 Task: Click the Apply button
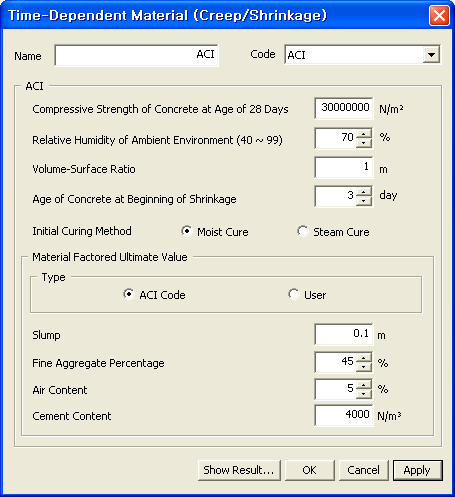click(x=418, y=470)
